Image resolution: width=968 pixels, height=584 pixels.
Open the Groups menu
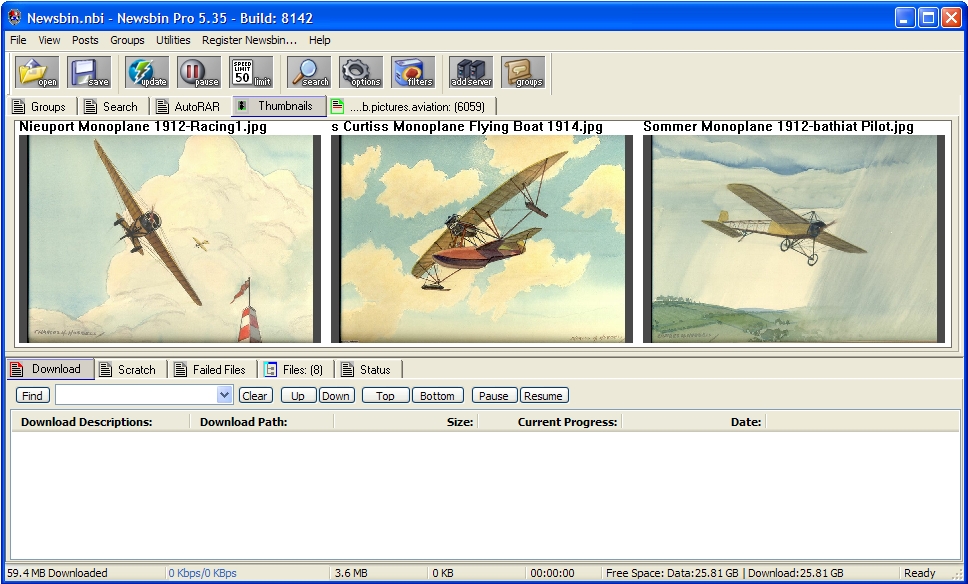pyautogui.click(x=127, y=40)
